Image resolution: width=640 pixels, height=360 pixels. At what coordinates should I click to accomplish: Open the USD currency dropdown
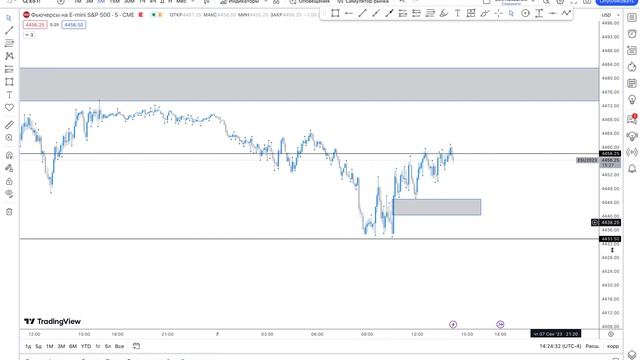pos(610,15)
